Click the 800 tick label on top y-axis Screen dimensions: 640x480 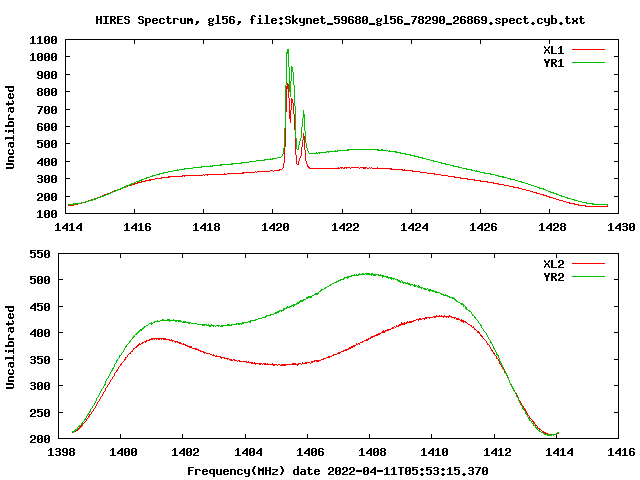tap(47, 92)
